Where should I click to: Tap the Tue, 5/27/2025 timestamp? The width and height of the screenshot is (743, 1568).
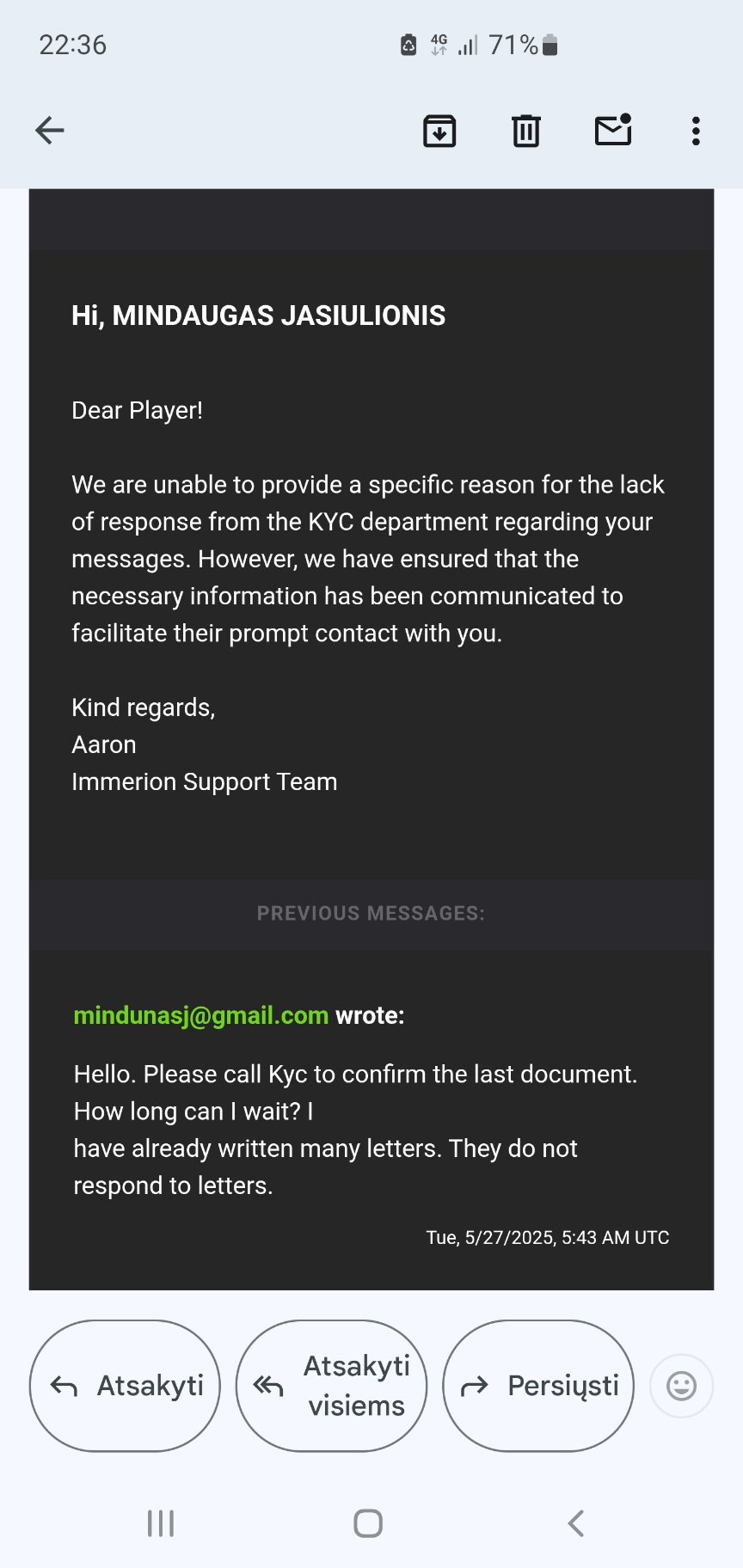pyautogui.click(x=548, y=1237)
